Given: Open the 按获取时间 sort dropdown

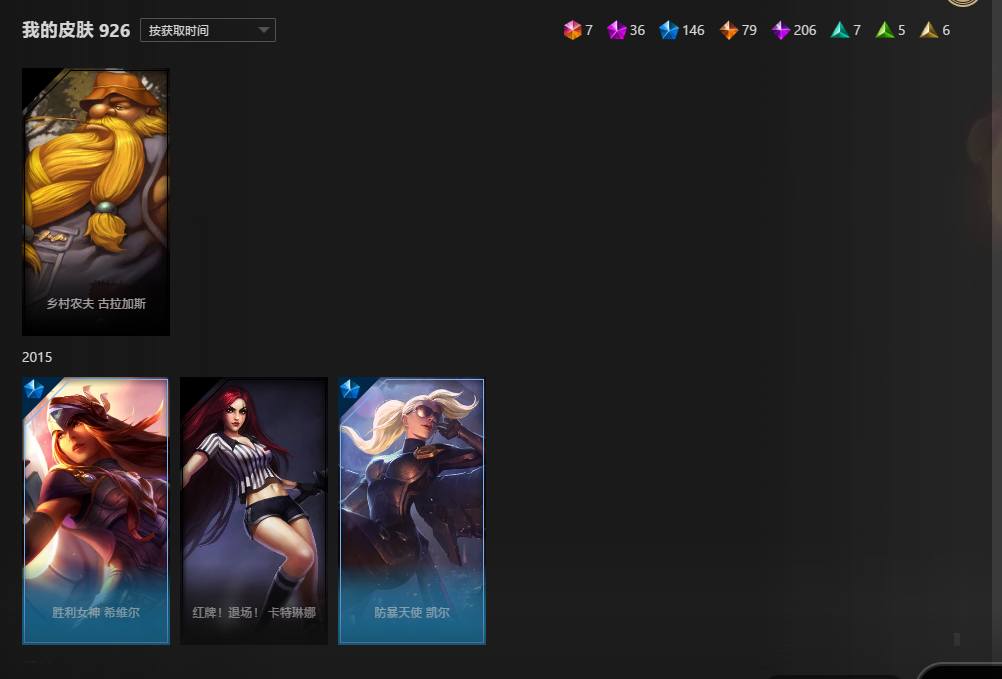Looking at the screenshot, I should pyautogui.click(x=208, y=30).
